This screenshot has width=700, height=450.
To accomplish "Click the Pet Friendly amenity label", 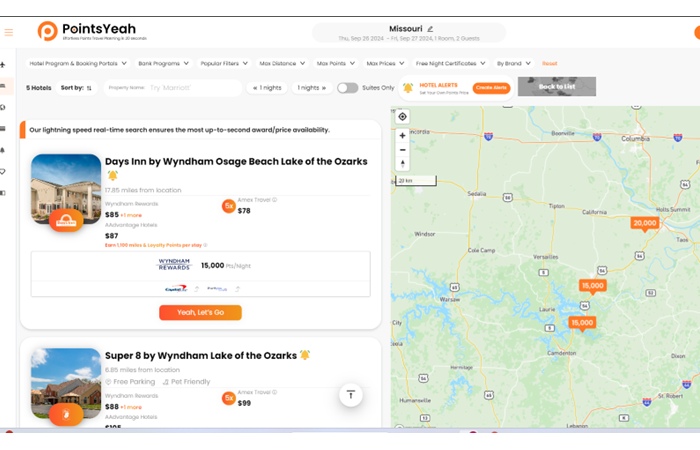I will pyautogui.click(x=187, y=382).
